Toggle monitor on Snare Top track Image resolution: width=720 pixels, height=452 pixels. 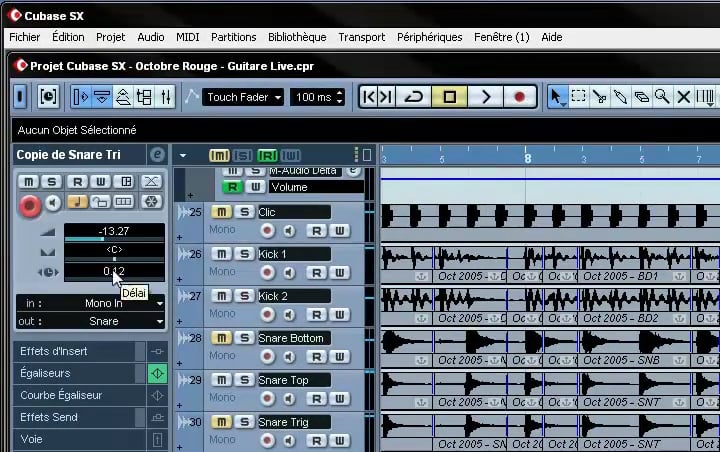click(289, 399)
